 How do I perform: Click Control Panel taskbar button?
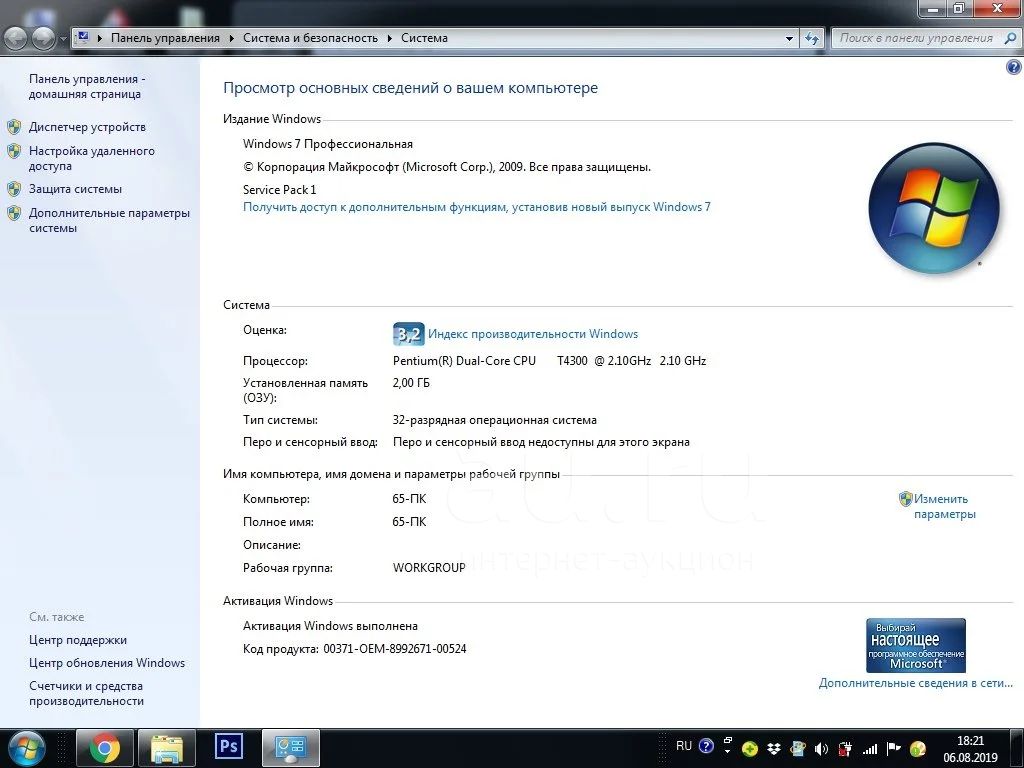point(291,748)
